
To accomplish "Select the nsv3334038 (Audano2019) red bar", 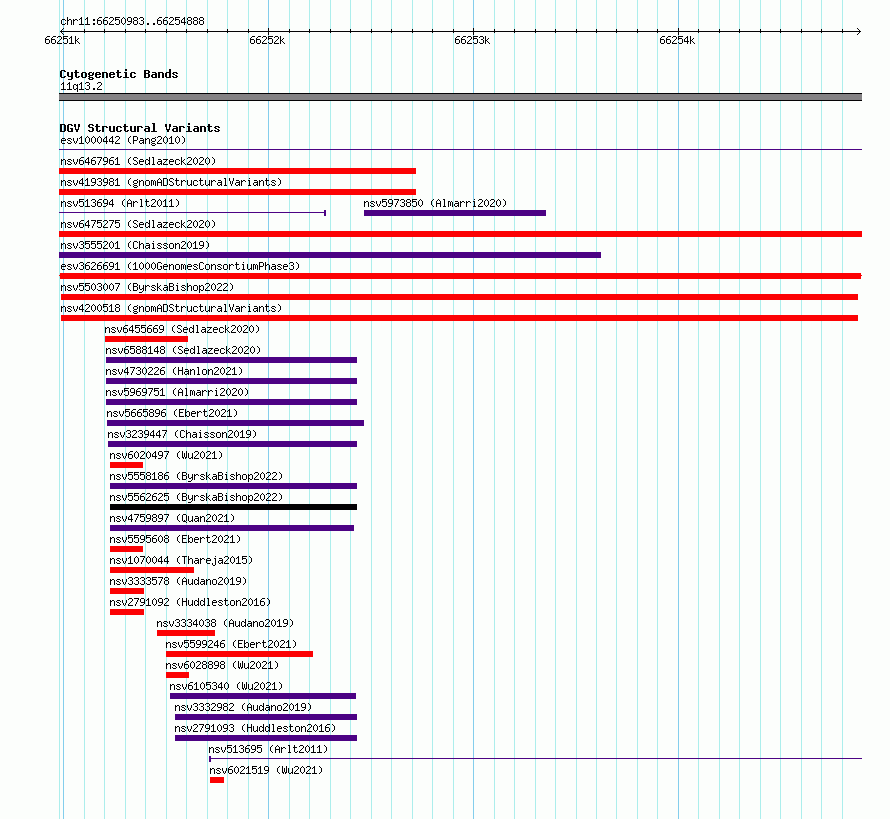I will coord(186,633).
